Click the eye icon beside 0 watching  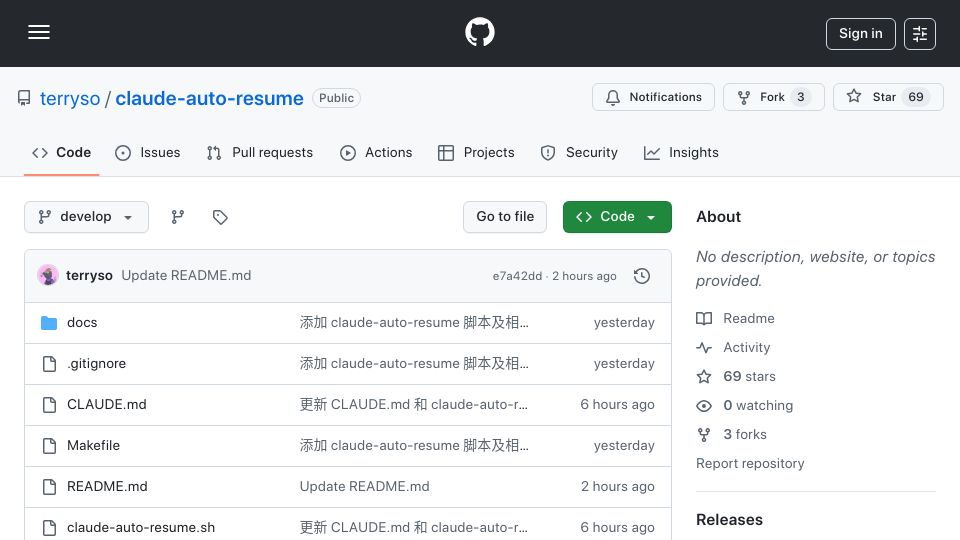[x=704, y=405]
